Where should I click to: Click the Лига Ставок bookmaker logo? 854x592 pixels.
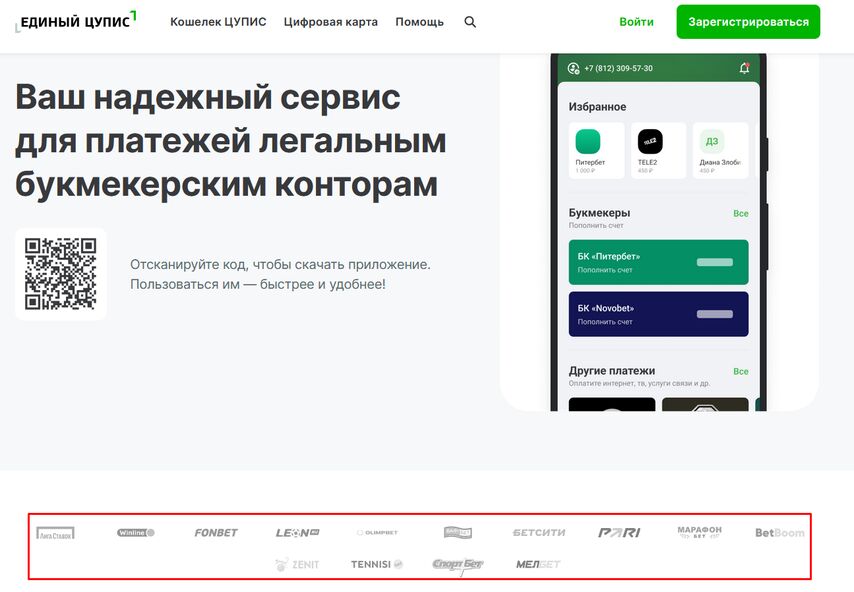(x=56, y=533)
